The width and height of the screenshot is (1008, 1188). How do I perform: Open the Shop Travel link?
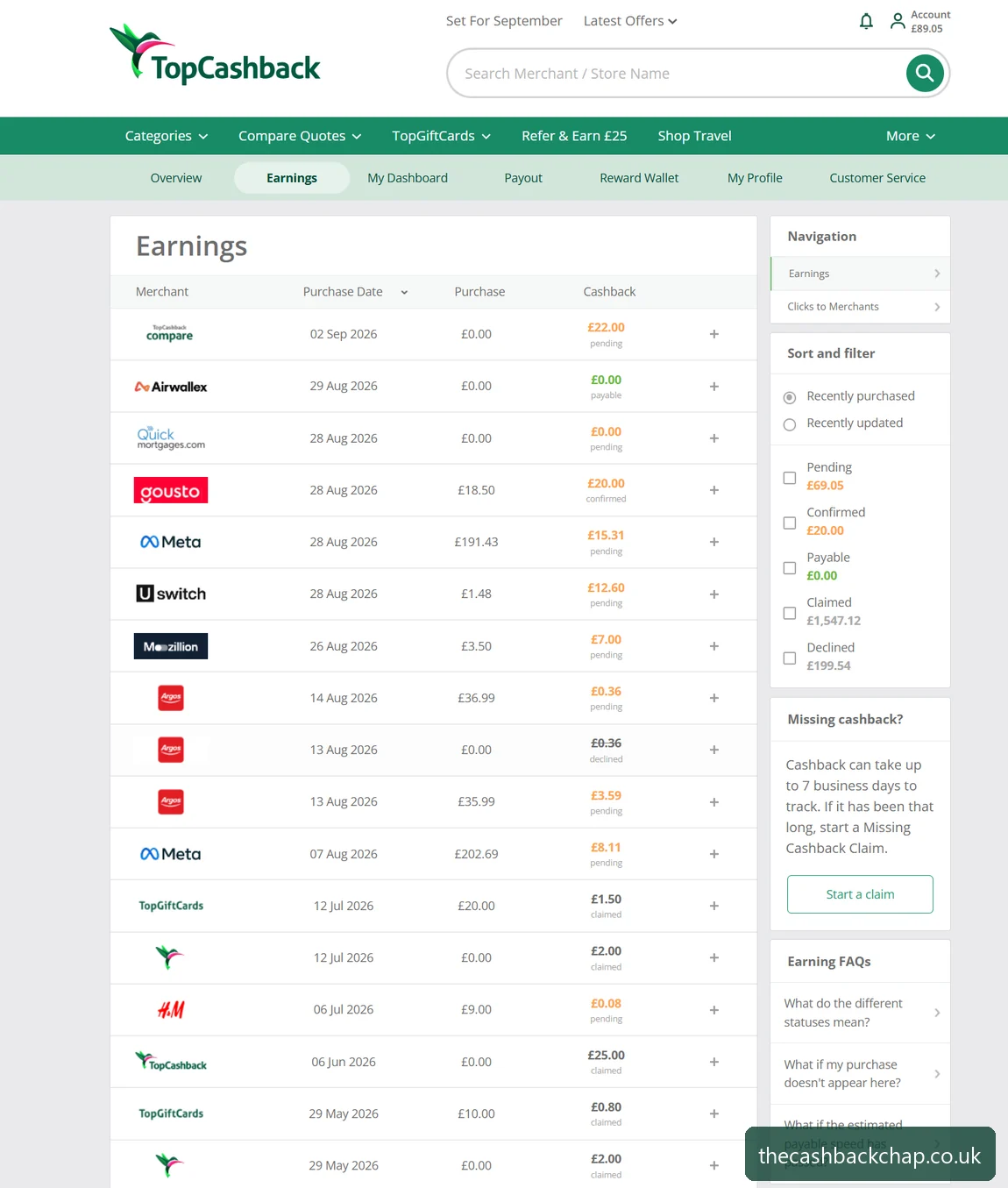(x=694, y=136)
